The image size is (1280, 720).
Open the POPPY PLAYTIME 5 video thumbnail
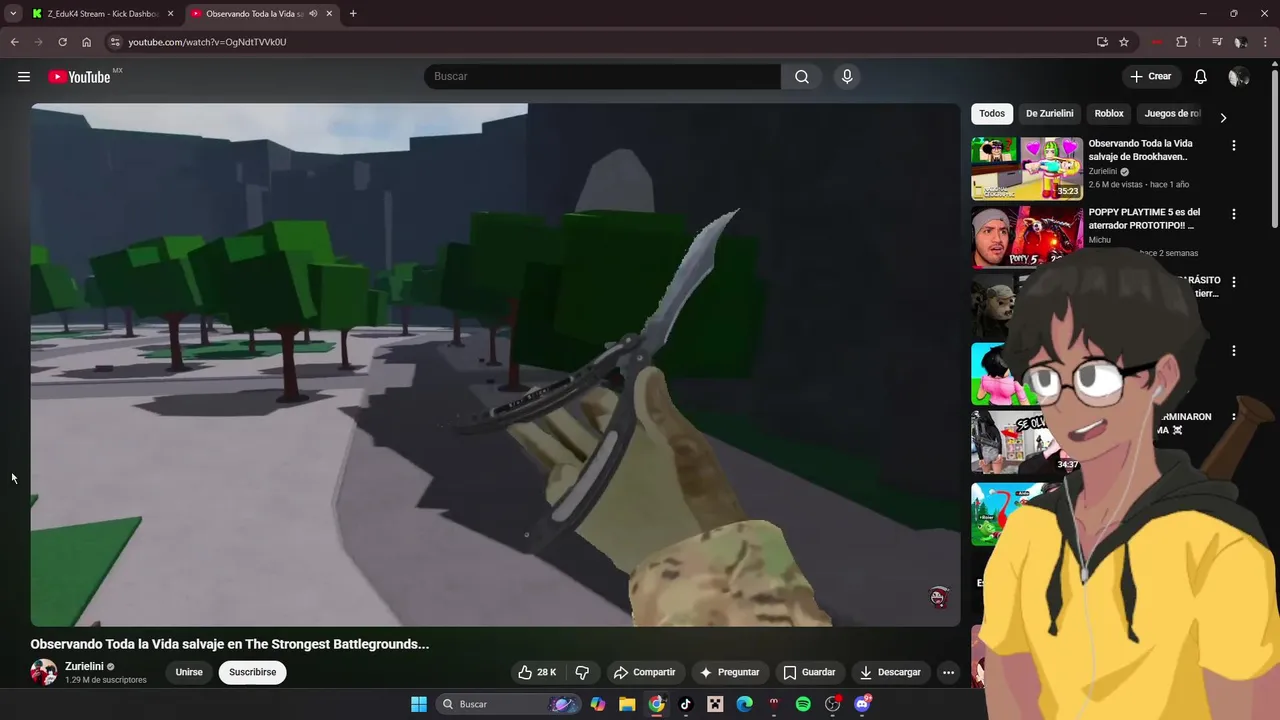(x=1027, y=237)
